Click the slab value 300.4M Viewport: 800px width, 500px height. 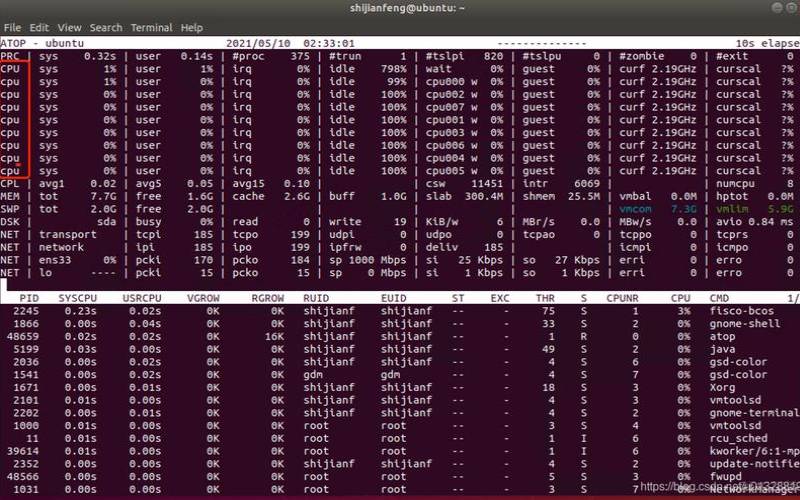point(484,196)
